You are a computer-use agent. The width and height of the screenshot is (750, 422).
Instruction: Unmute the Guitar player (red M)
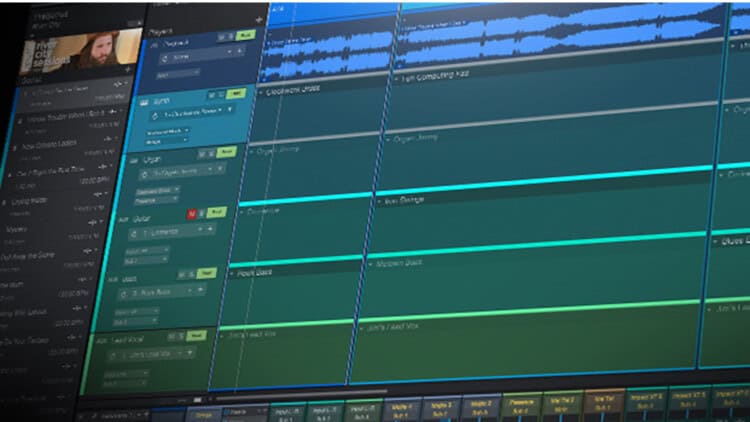click(x=191, y=214)
